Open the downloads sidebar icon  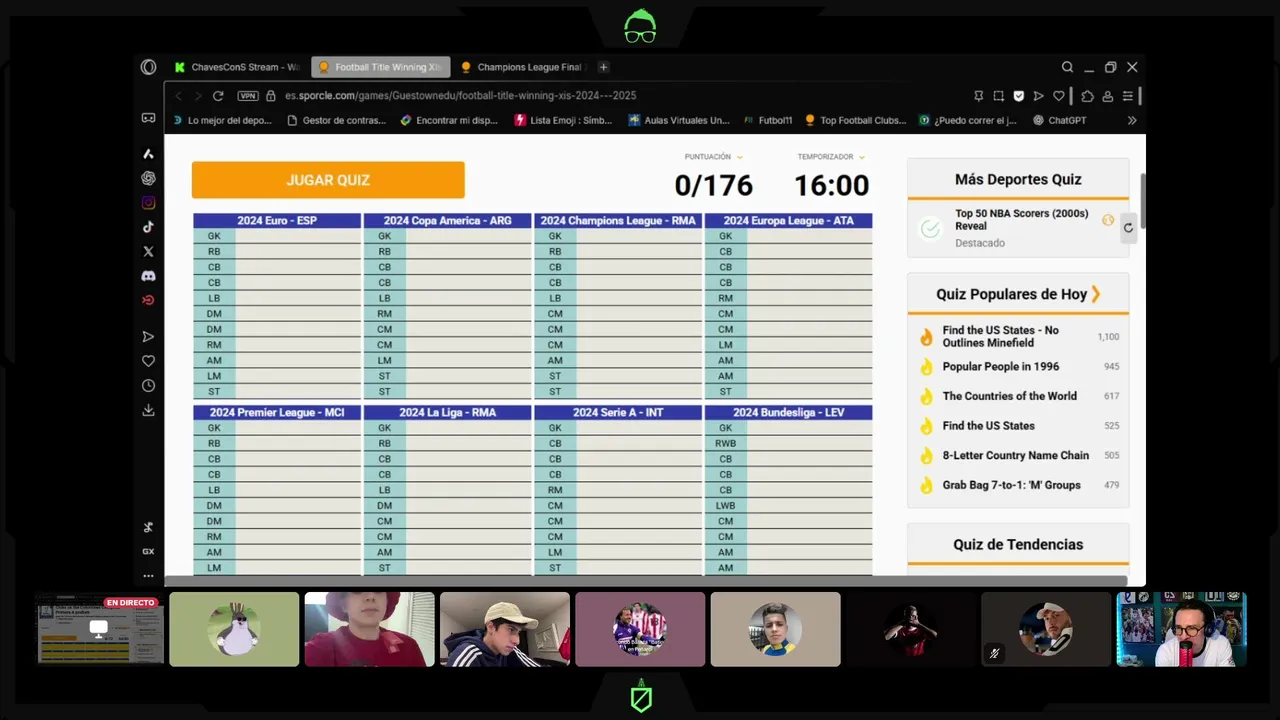[148, 410]
